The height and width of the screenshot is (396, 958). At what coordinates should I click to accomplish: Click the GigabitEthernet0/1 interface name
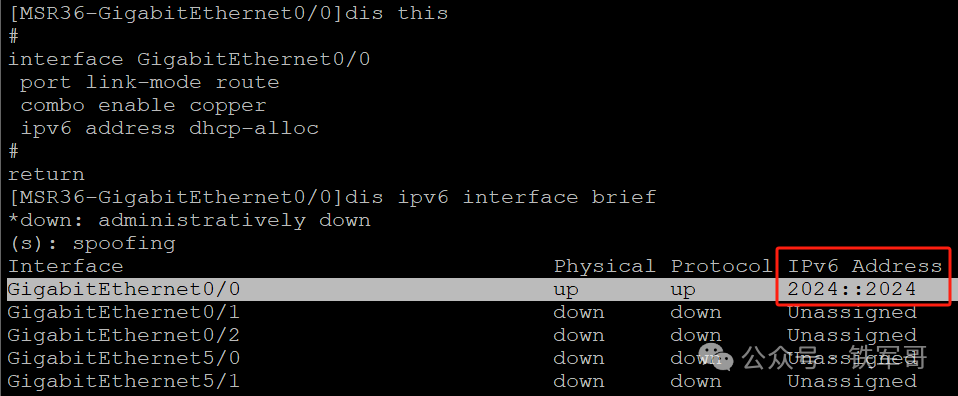click(x=123, y=312)
